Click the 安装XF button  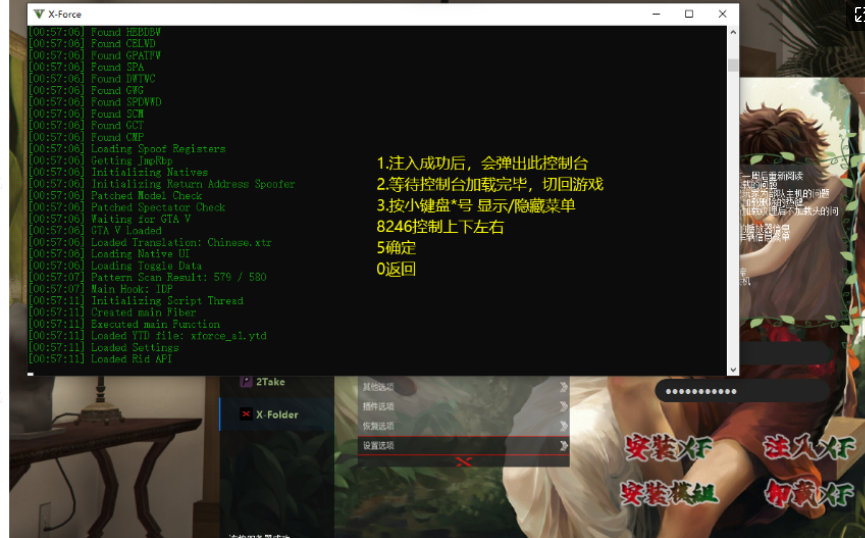[x=668, y=448]
